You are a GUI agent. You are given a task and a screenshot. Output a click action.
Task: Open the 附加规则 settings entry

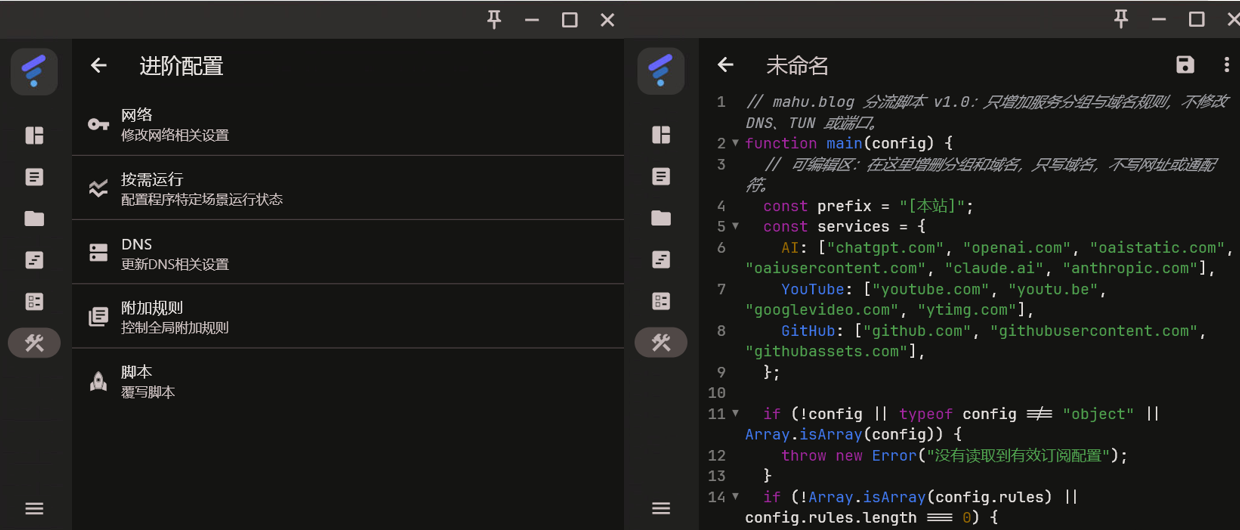[348, 316]
